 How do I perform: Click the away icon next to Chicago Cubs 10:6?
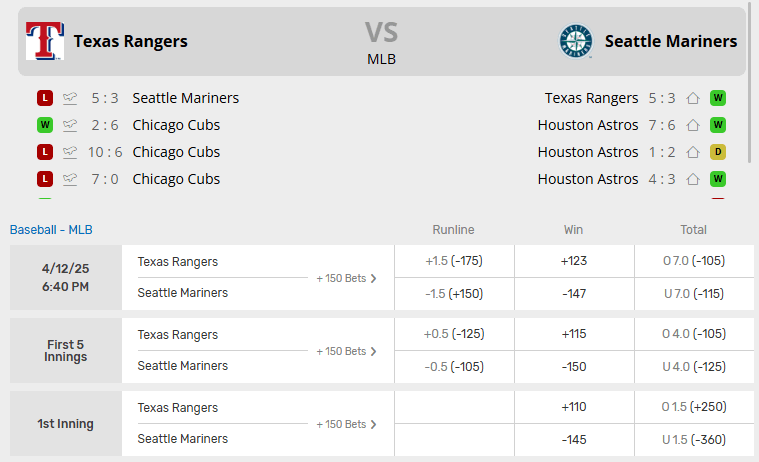tap(69, 152)
